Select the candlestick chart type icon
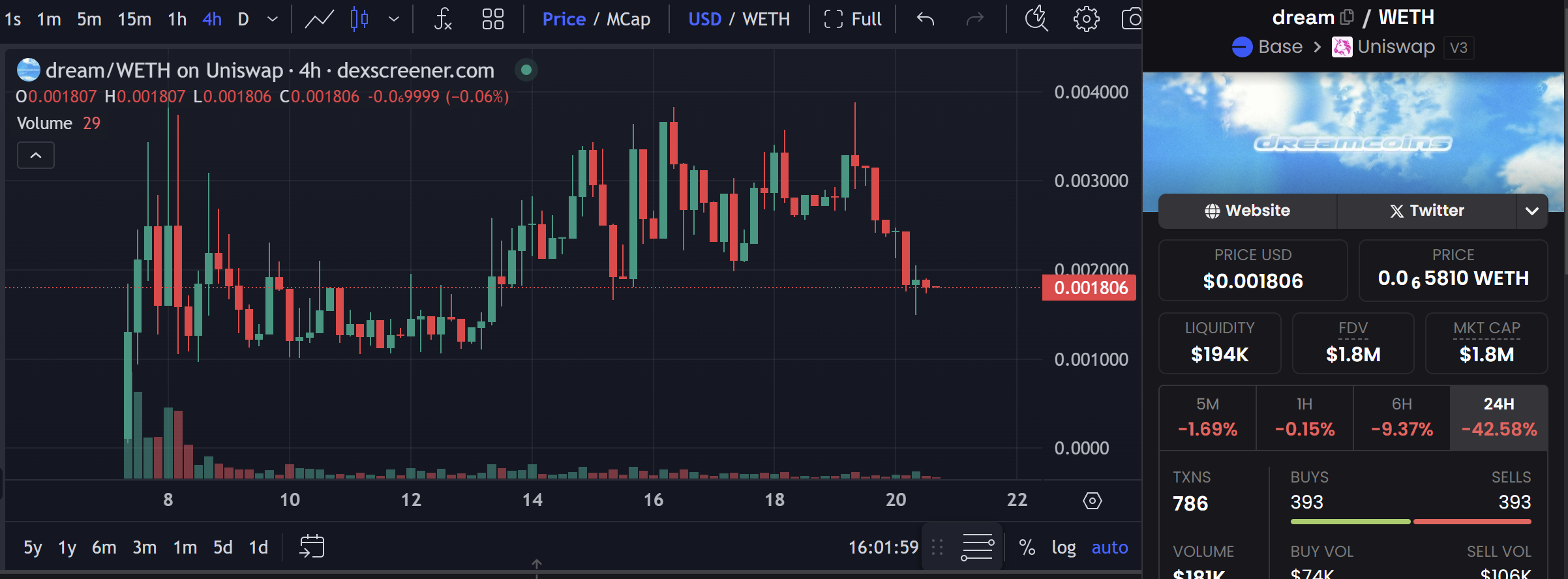Image resolution: width=1568 pixels, height=579 pixels. click(359, 19)
